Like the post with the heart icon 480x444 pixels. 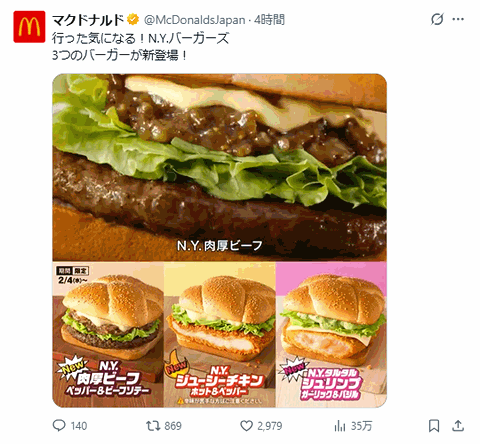[246, 426]
